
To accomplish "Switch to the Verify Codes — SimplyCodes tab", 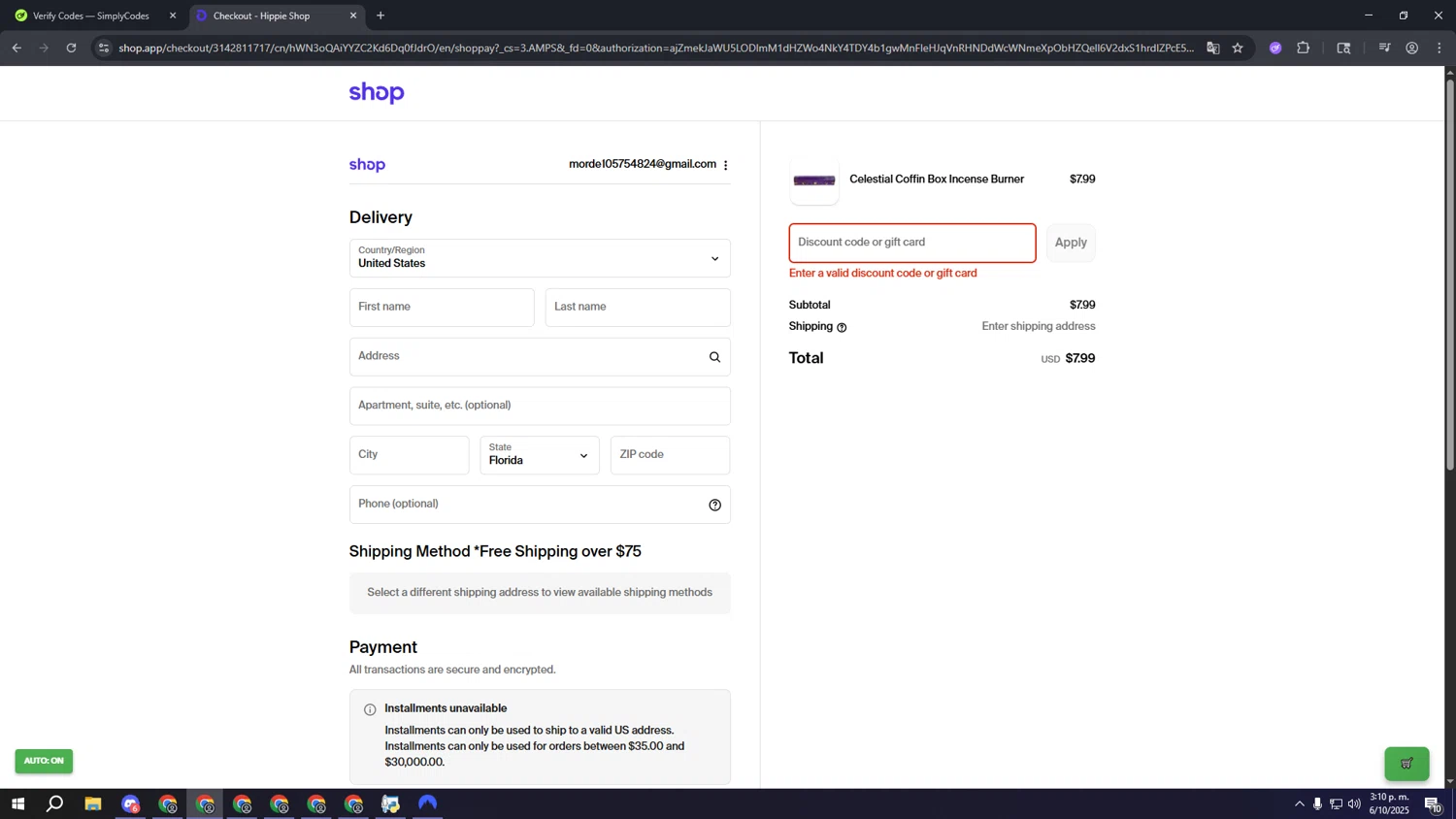I will point(91,16).
